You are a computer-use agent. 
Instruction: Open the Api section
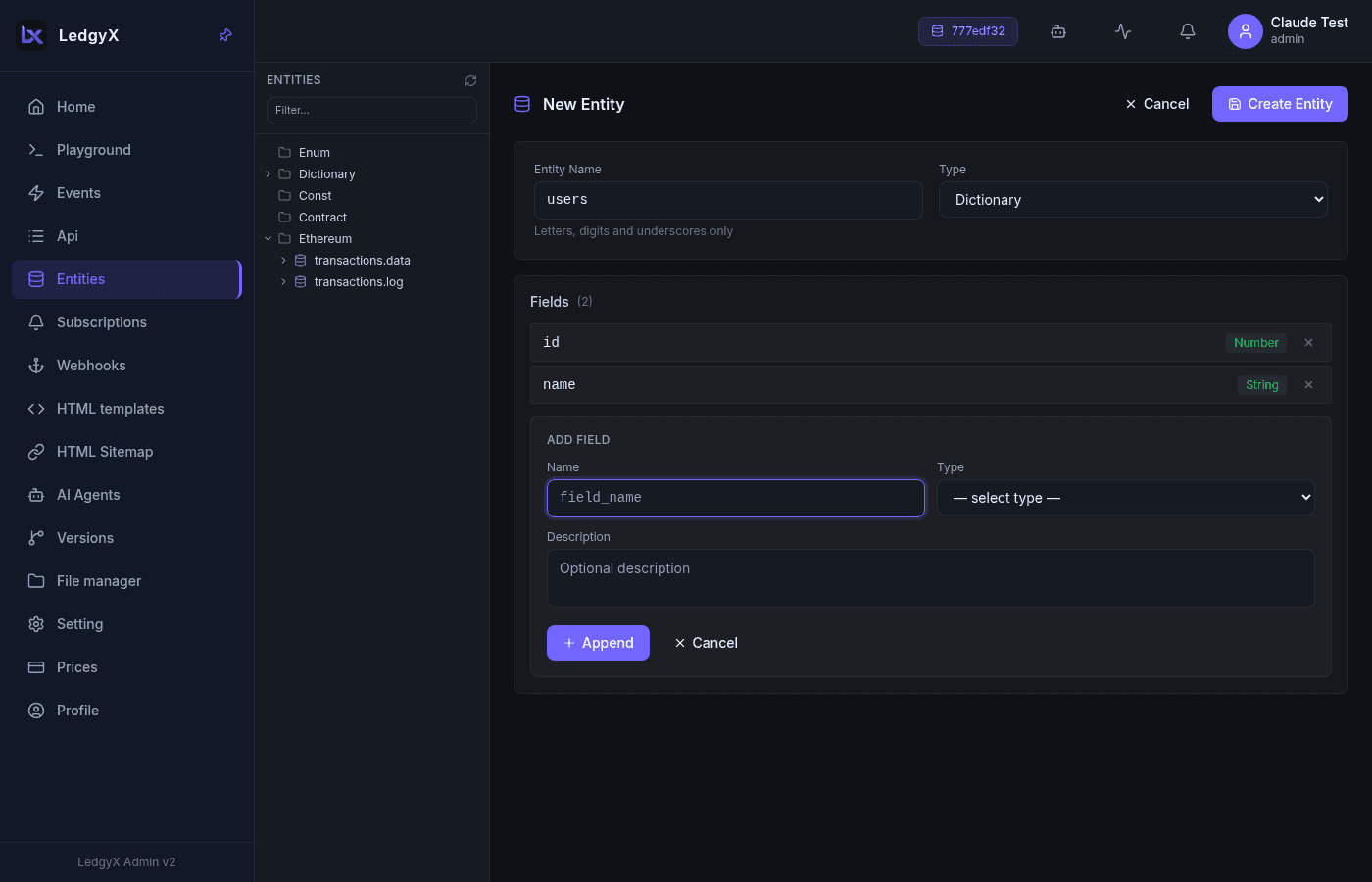(126, 236)
